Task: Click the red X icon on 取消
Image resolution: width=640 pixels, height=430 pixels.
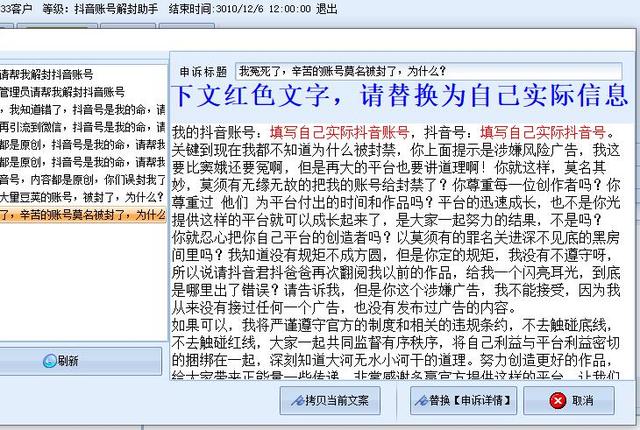Action: 558,401
